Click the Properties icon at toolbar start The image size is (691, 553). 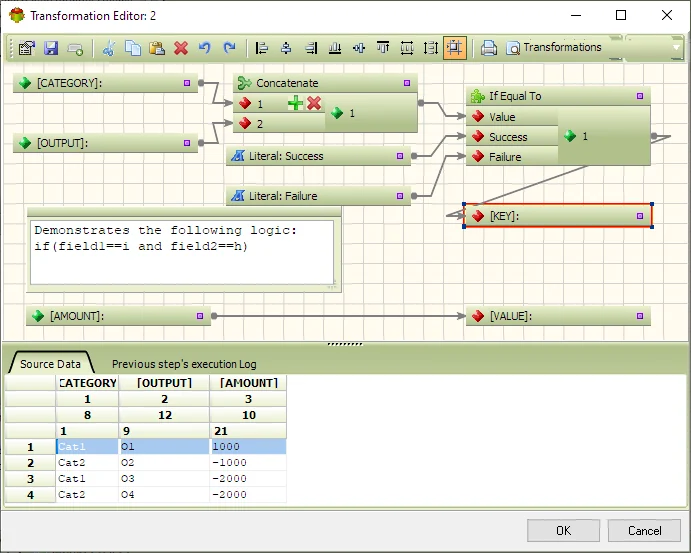point(27,48)
